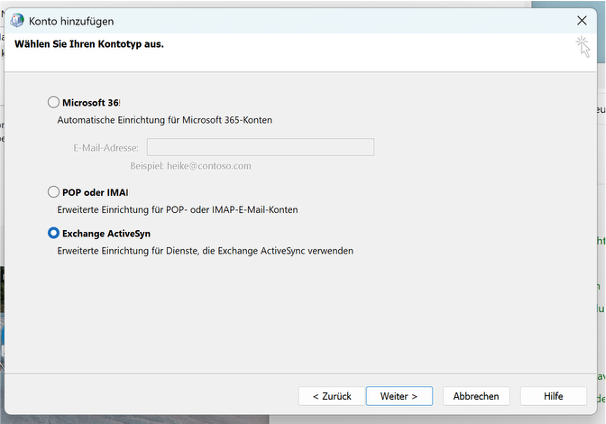The width and height of the screenshot is (606, 424).
Task: Close the Konto hinzufügen dialog
Action: tap(582, 20)
